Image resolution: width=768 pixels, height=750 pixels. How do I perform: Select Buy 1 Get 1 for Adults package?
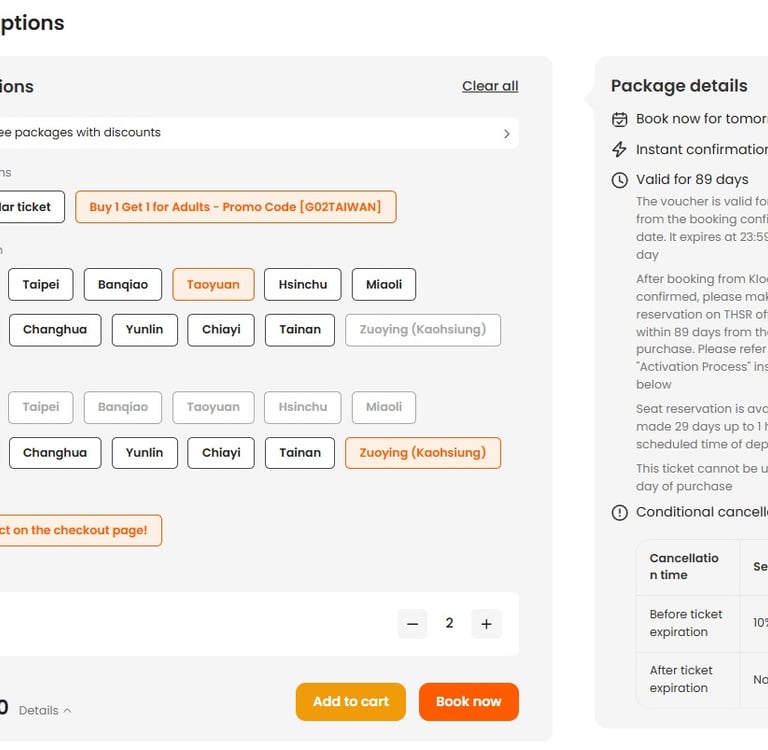(x=235, y=207)
